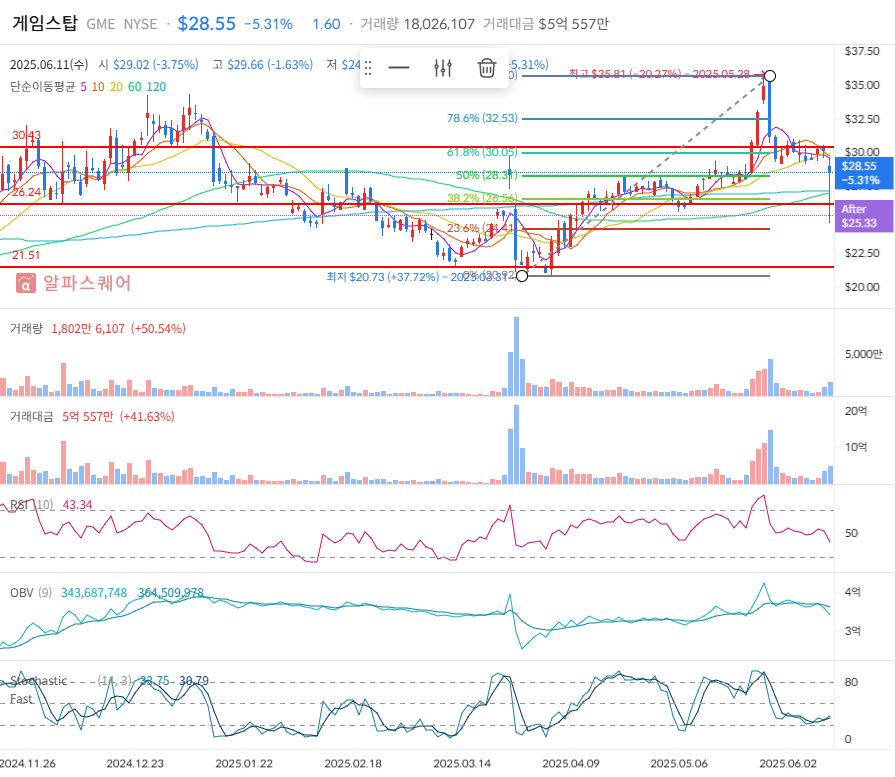Click the $37.50 price axis label

[862, 51]
